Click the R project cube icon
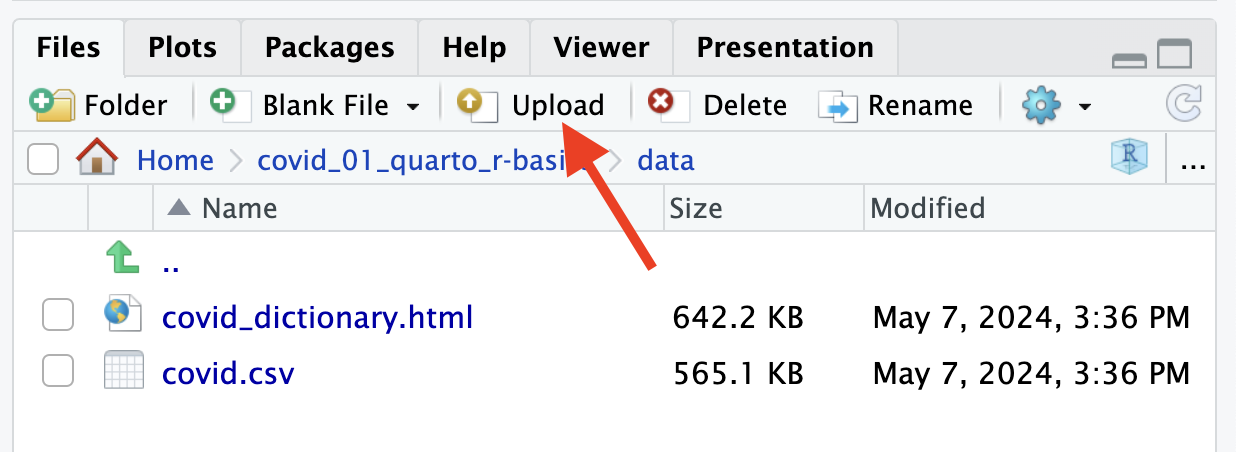1236x452 pixels. (x=1129, y=159)
